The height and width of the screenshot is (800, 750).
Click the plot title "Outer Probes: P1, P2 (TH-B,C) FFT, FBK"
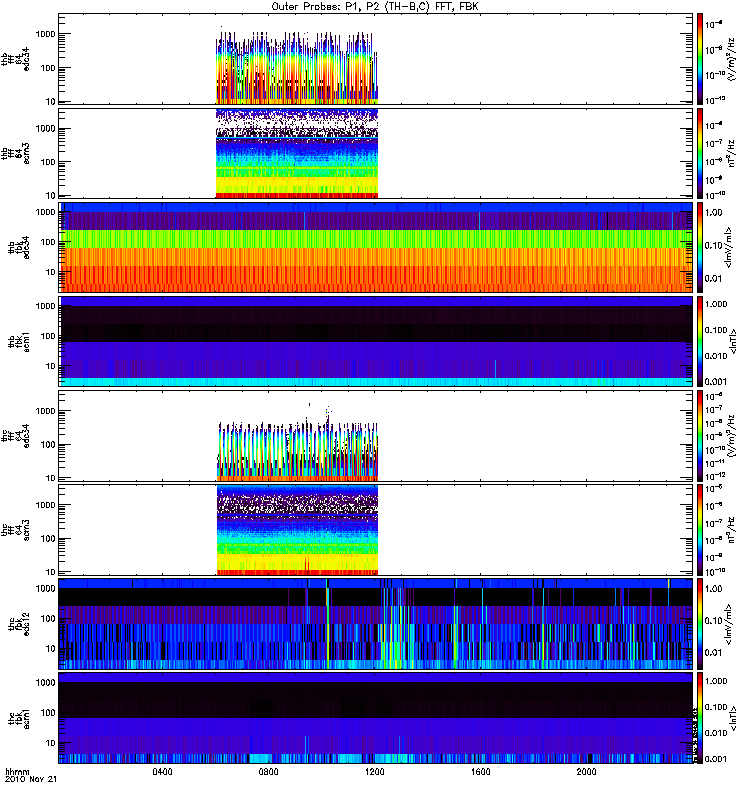click(374, 7)
